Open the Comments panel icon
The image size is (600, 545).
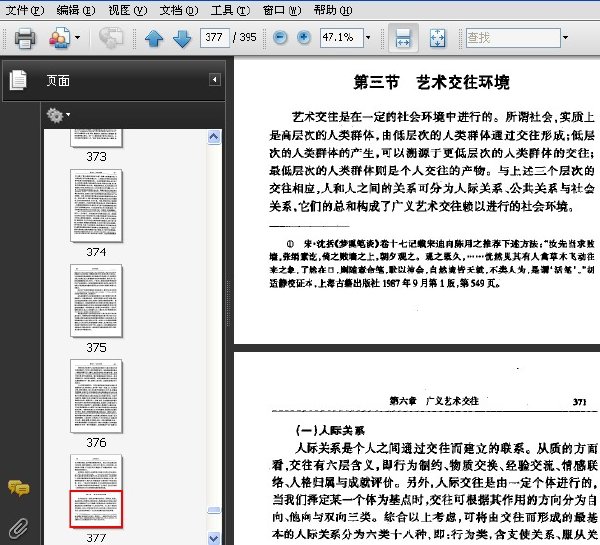coord(18,488)
